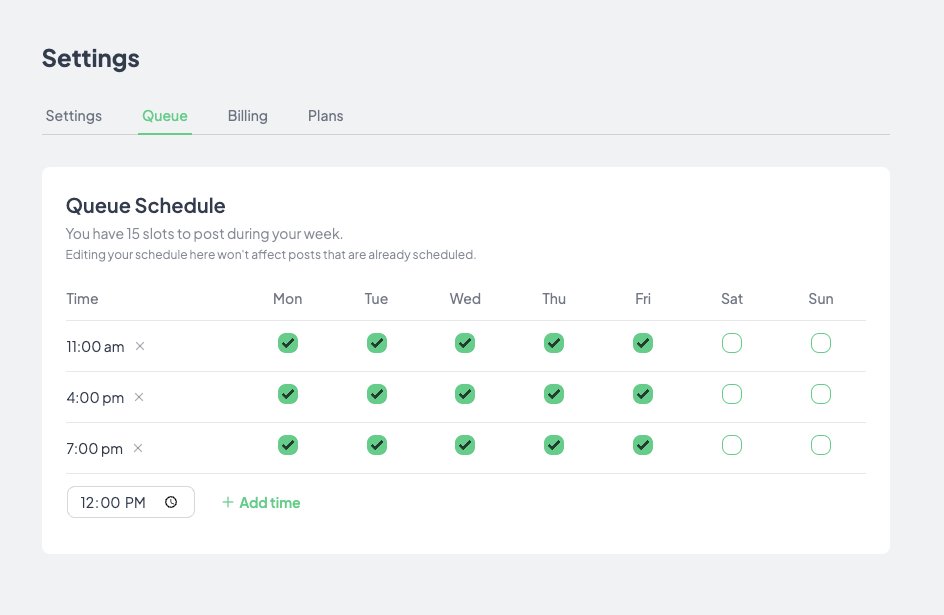Toggle Friday 4:00 pm slot
Viewport: 944px width, 615px height.
(x=643, y=394)
